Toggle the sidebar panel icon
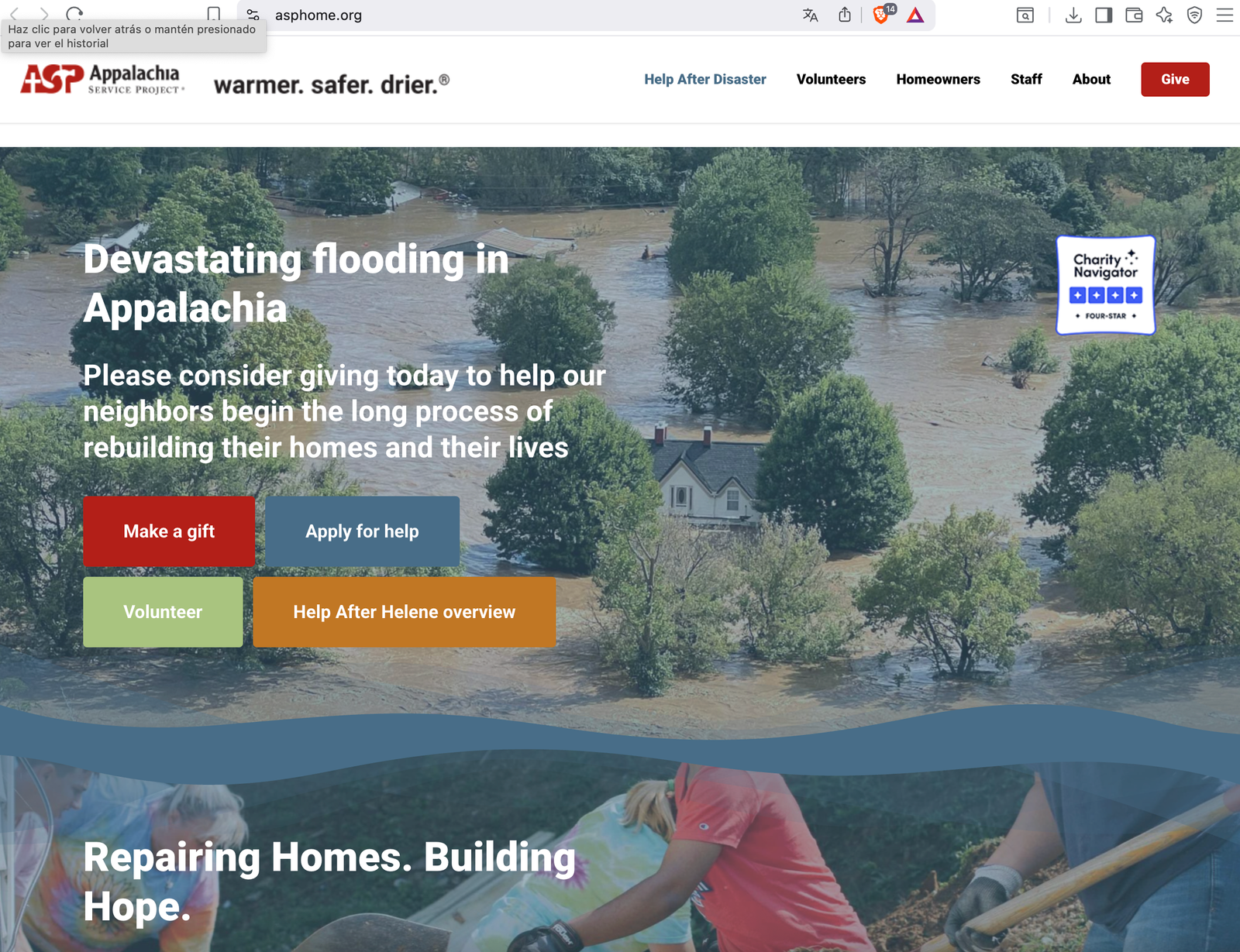This screenshot has height=952, width=1240. tap(1104, 15)
